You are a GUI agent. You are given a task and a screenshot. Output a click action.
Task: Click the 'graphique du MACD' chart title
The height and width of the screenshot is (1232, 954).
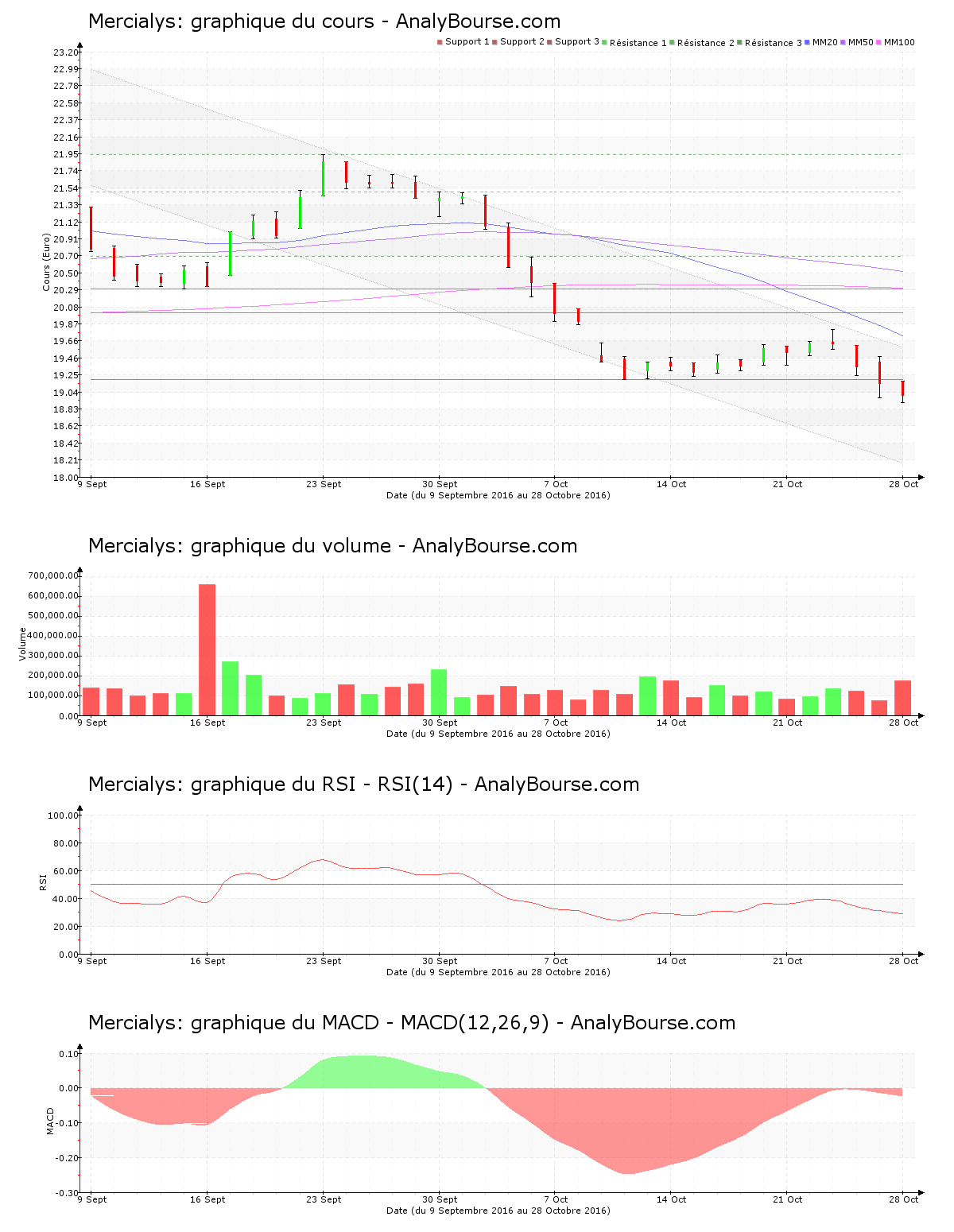coord(412,1023)
